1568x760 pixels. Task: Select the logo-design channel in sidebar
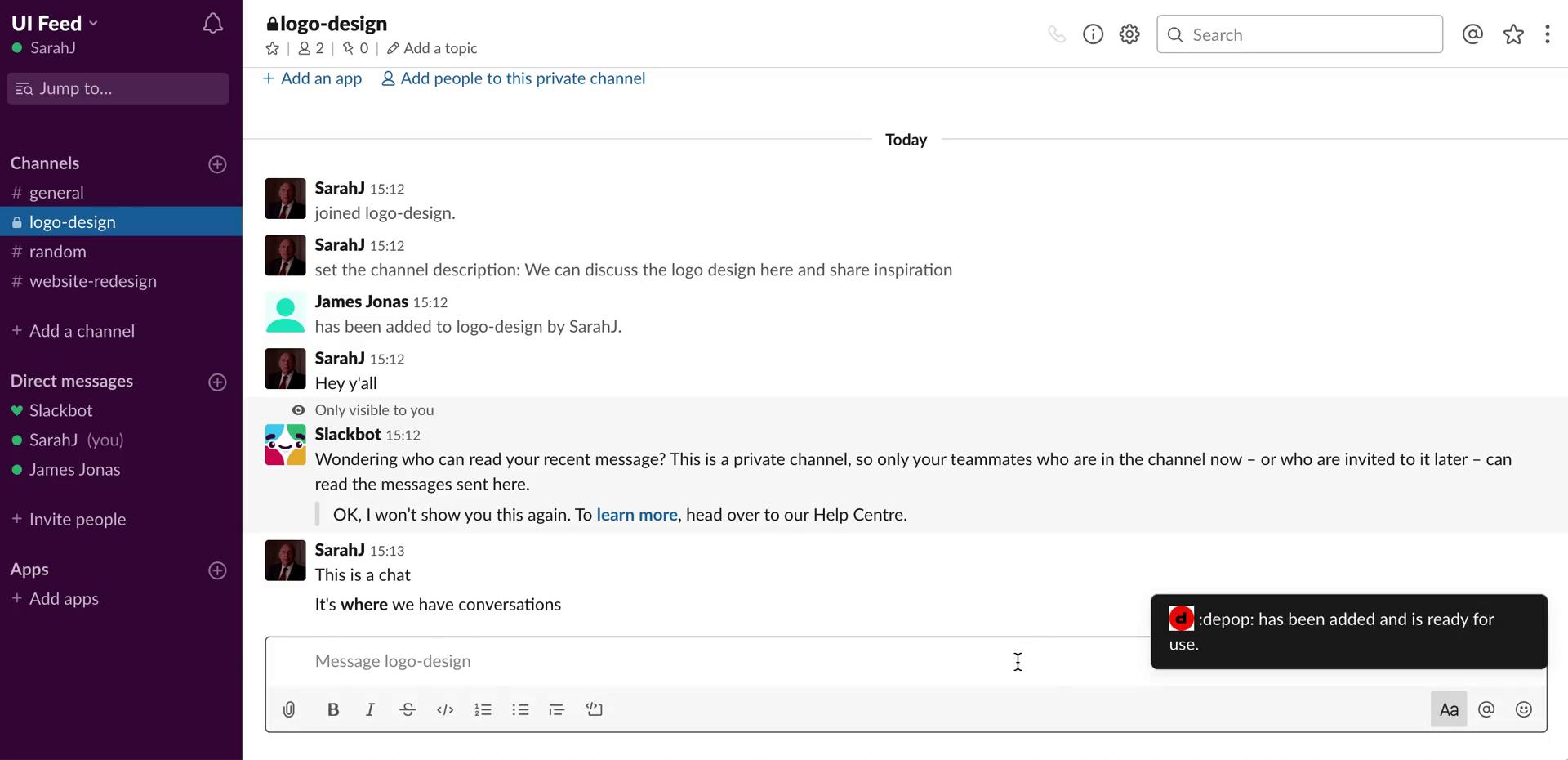point(121,222)
